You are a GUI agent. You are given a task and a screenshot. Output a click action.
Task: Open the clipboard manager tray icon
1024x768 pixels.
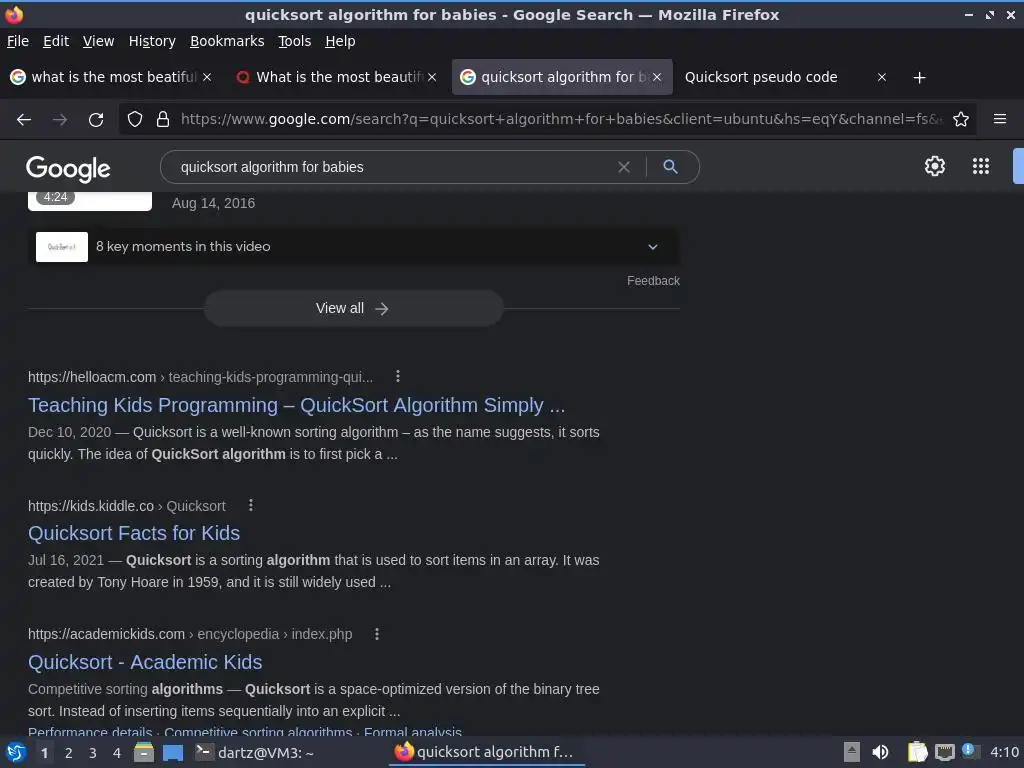pyautogui.click(x=917, y=752)
